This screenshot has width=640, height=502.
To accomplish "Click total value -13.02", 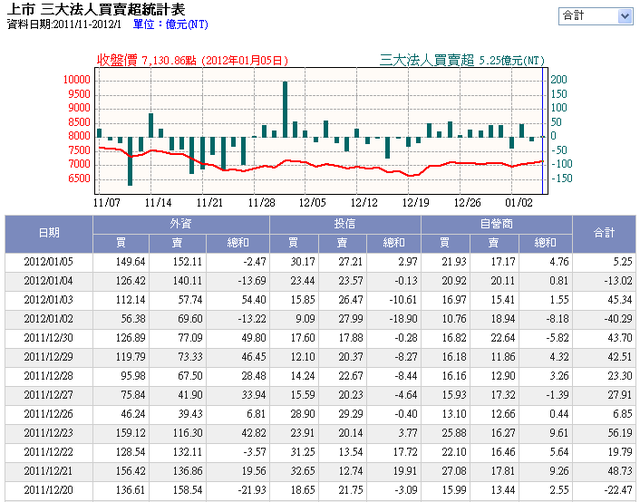I will click(x=618, y=281).
